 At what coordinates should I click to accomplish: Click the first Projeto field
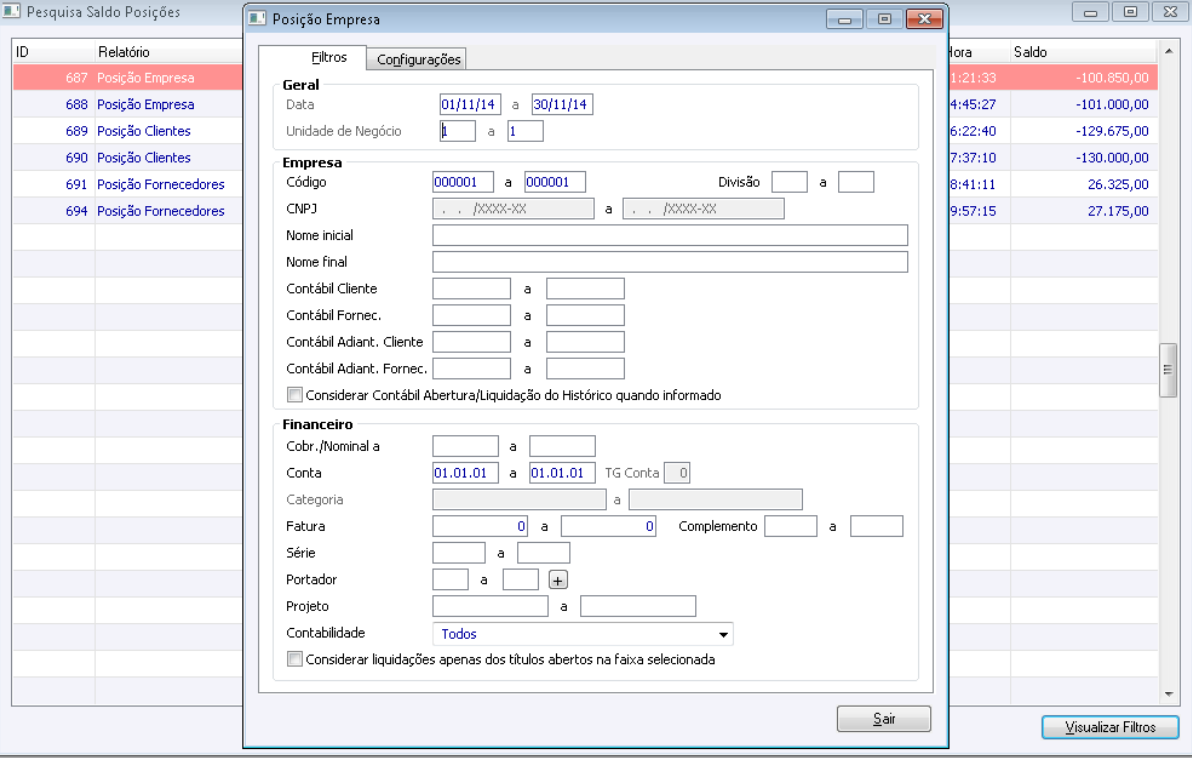pos(490,606)
